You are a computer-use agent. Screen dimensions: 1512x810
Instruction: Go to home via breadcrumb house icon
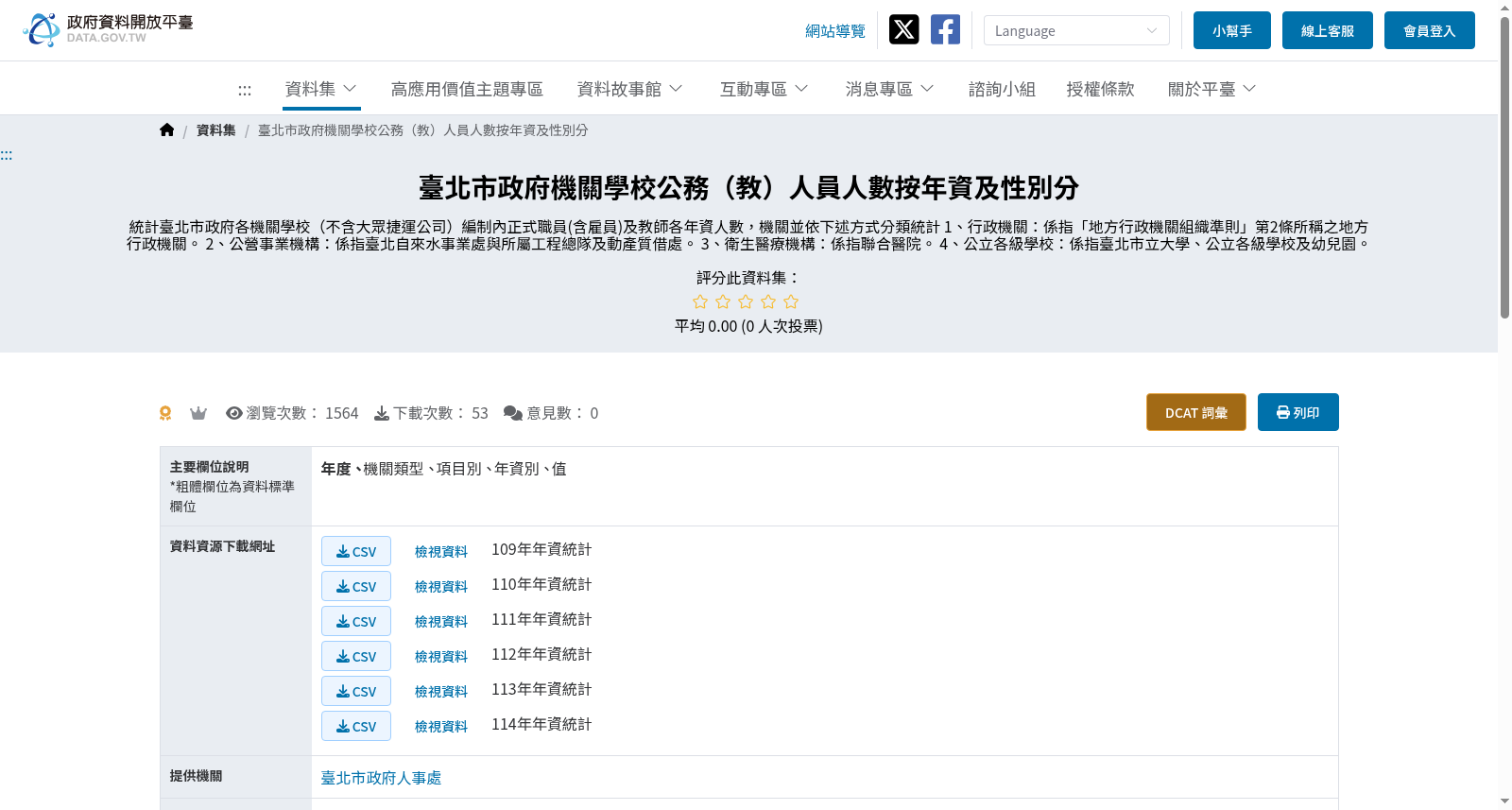pos(167,129)
